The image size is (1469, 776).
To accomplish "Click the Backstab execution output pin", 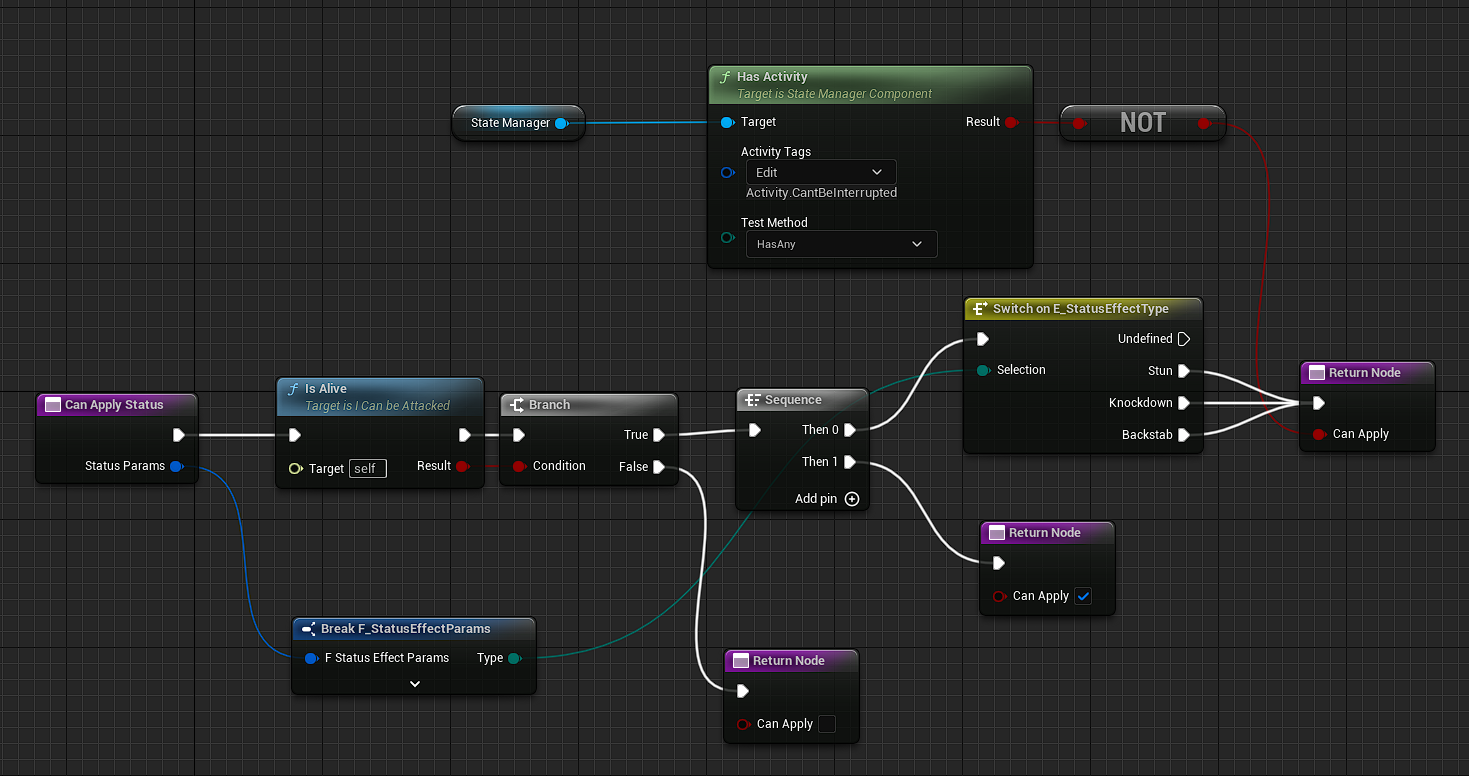I will 1184,435.
